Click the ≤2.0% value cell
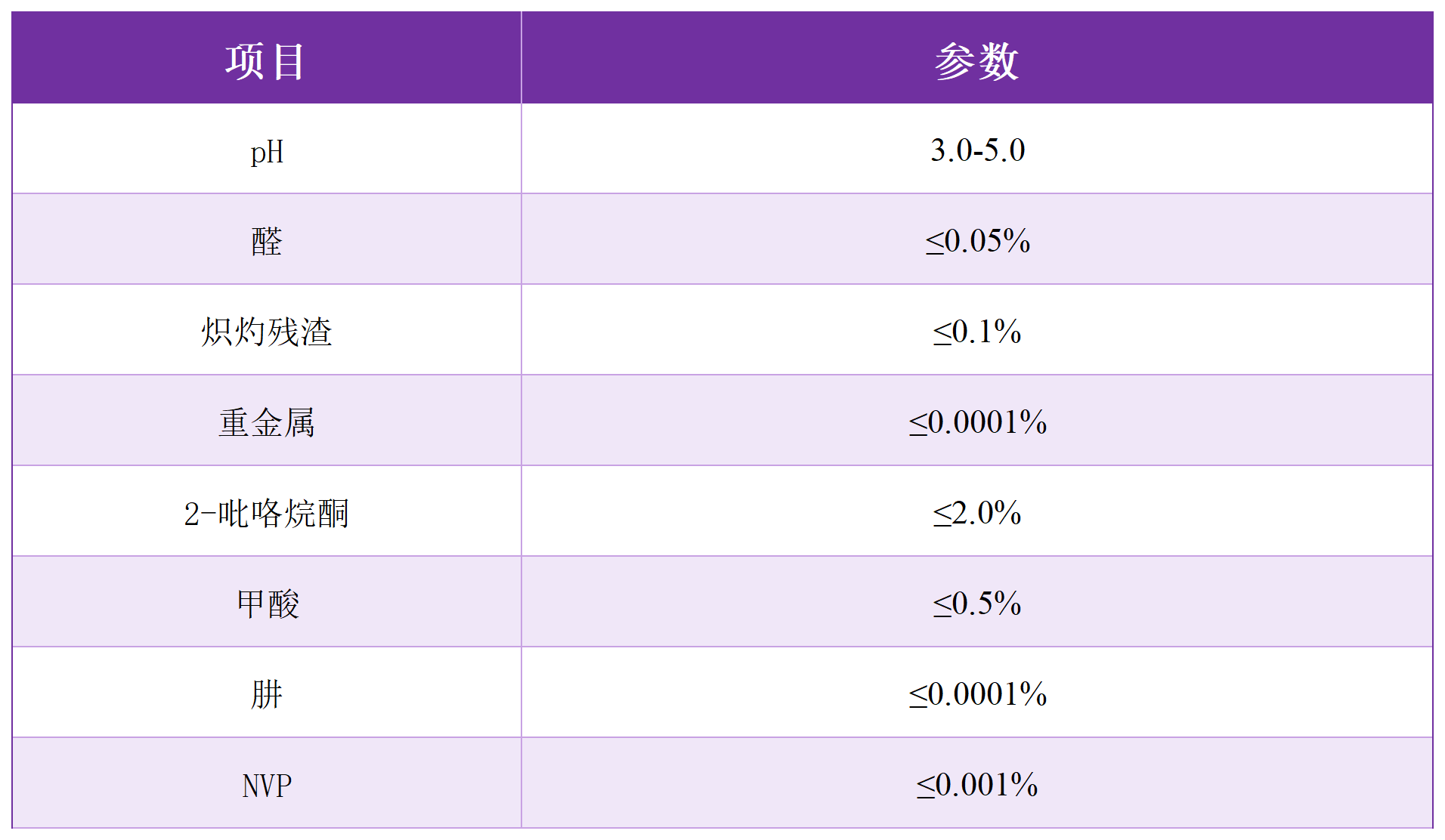The height and width of the screenshot is (840, 1445). pyautogui.click(x=977, y=514)
